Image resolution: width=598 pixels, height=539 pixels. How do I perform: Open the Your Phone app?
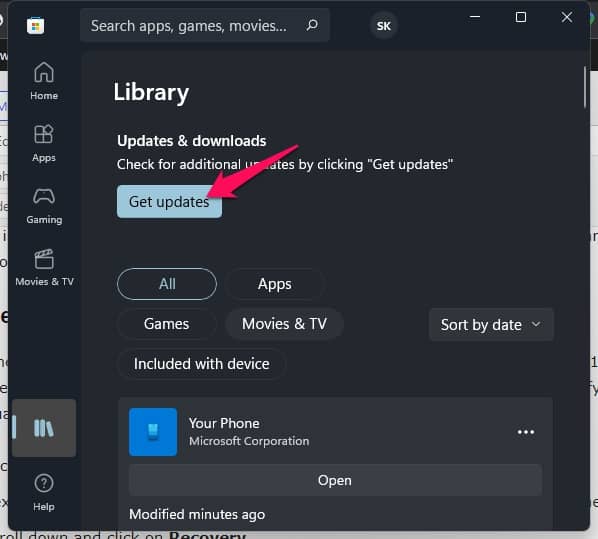(x=335, y=480)
